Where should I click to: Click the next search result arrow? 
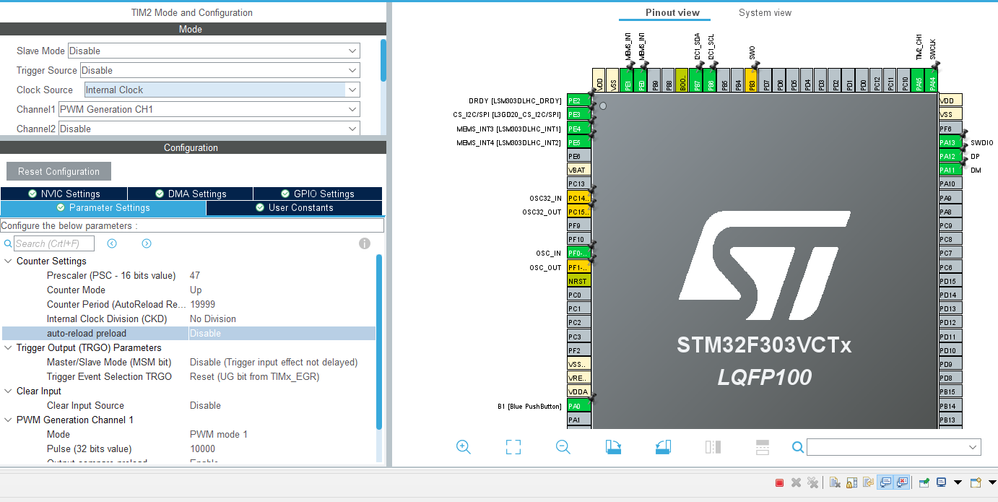[146, 244]
